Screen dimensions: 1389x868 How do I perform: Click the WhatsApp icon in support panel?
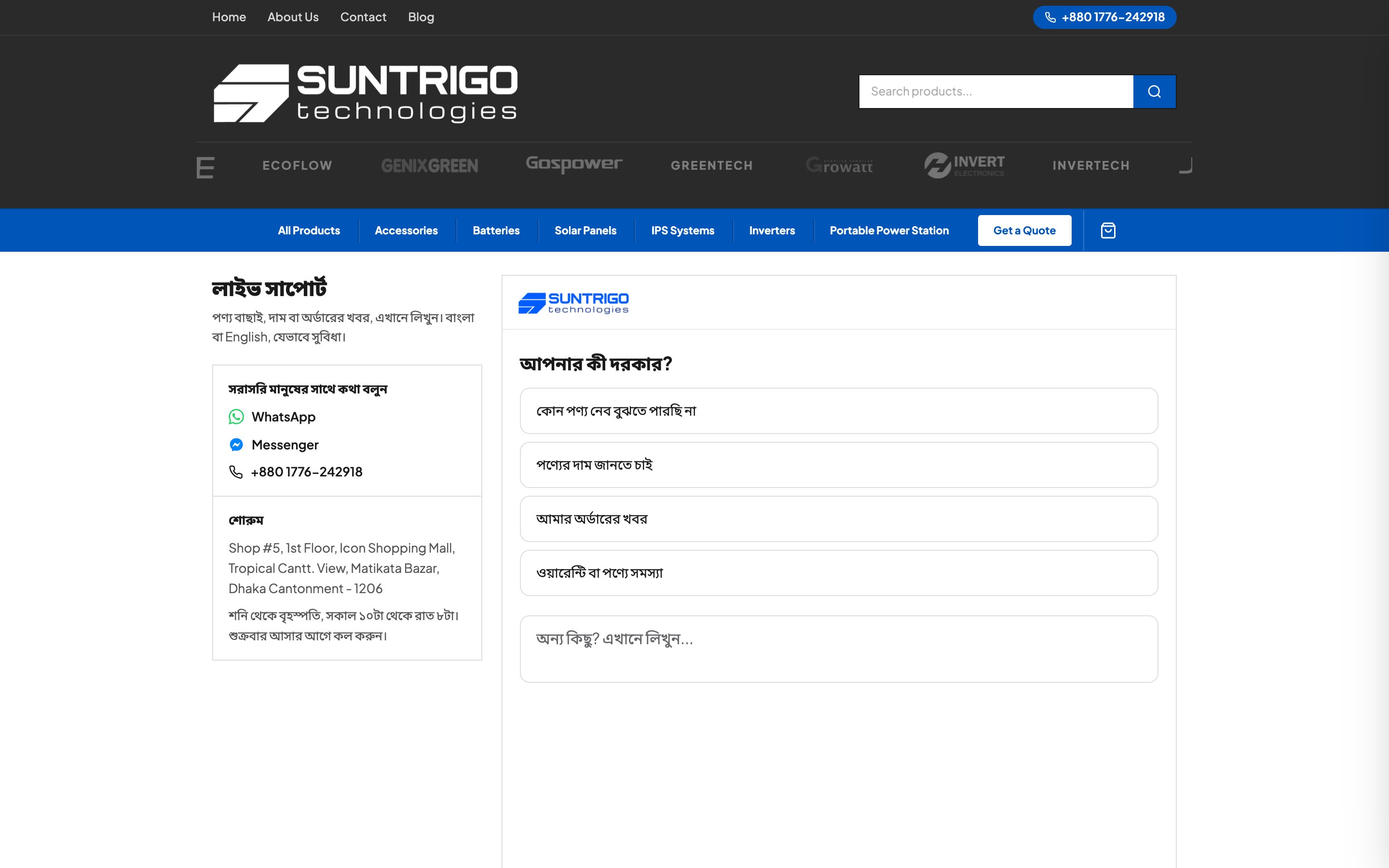pyautogui.click(x=236, y=417)
